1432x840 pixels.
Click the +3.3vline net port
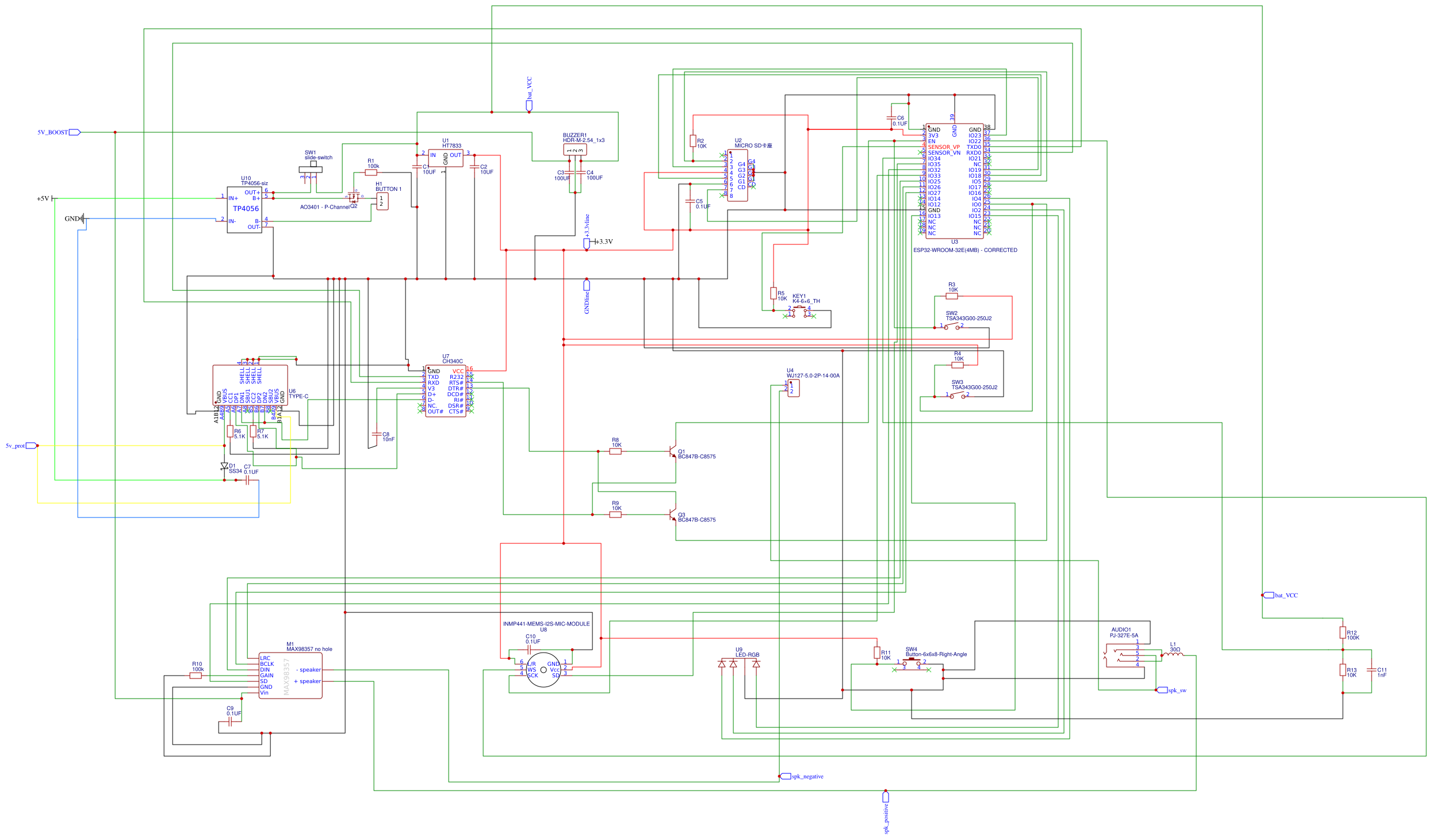click(587, 232)
